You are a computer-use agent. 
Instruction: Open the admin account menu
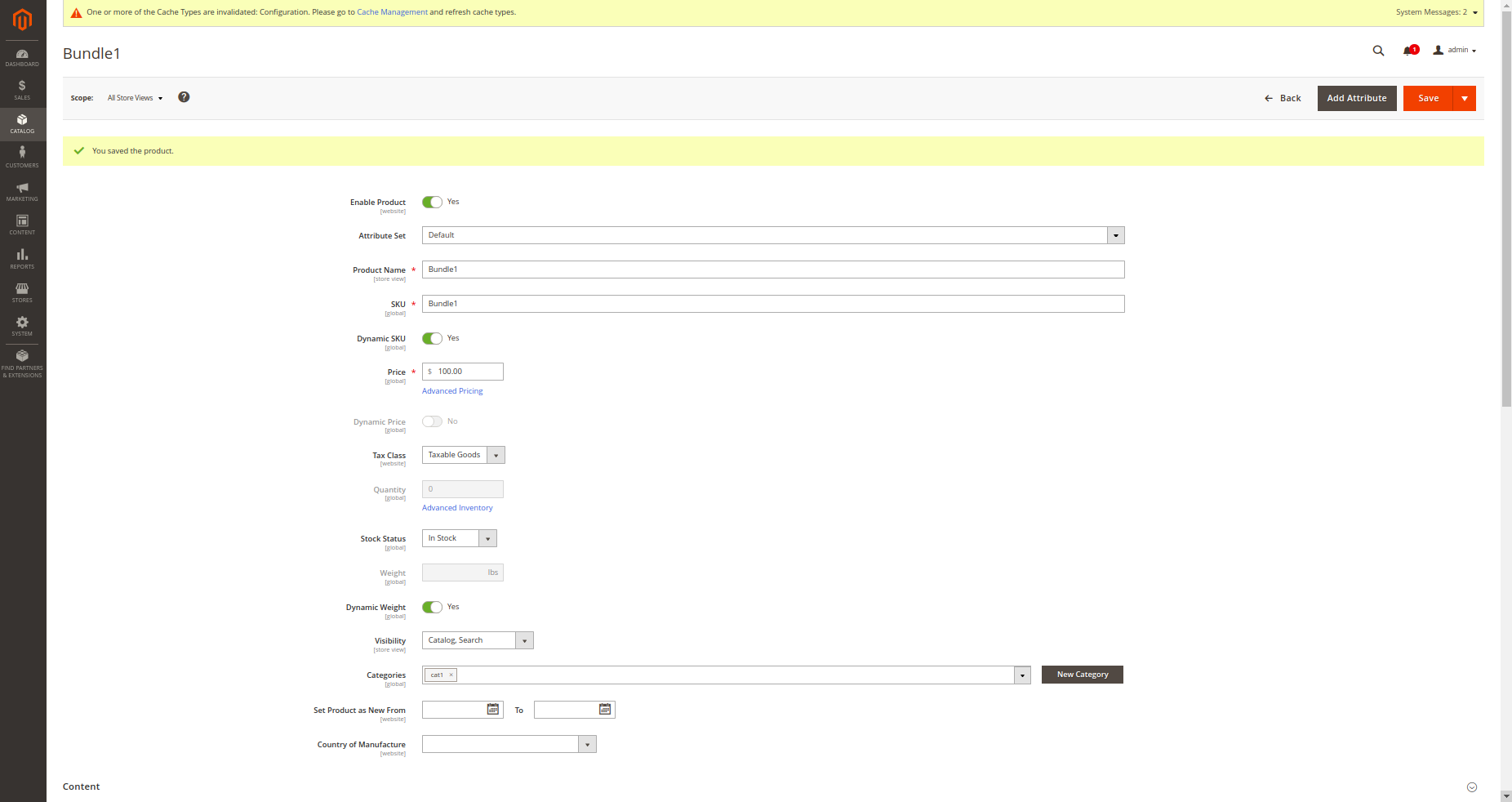pyautogui.click(x=1455, y=51)
